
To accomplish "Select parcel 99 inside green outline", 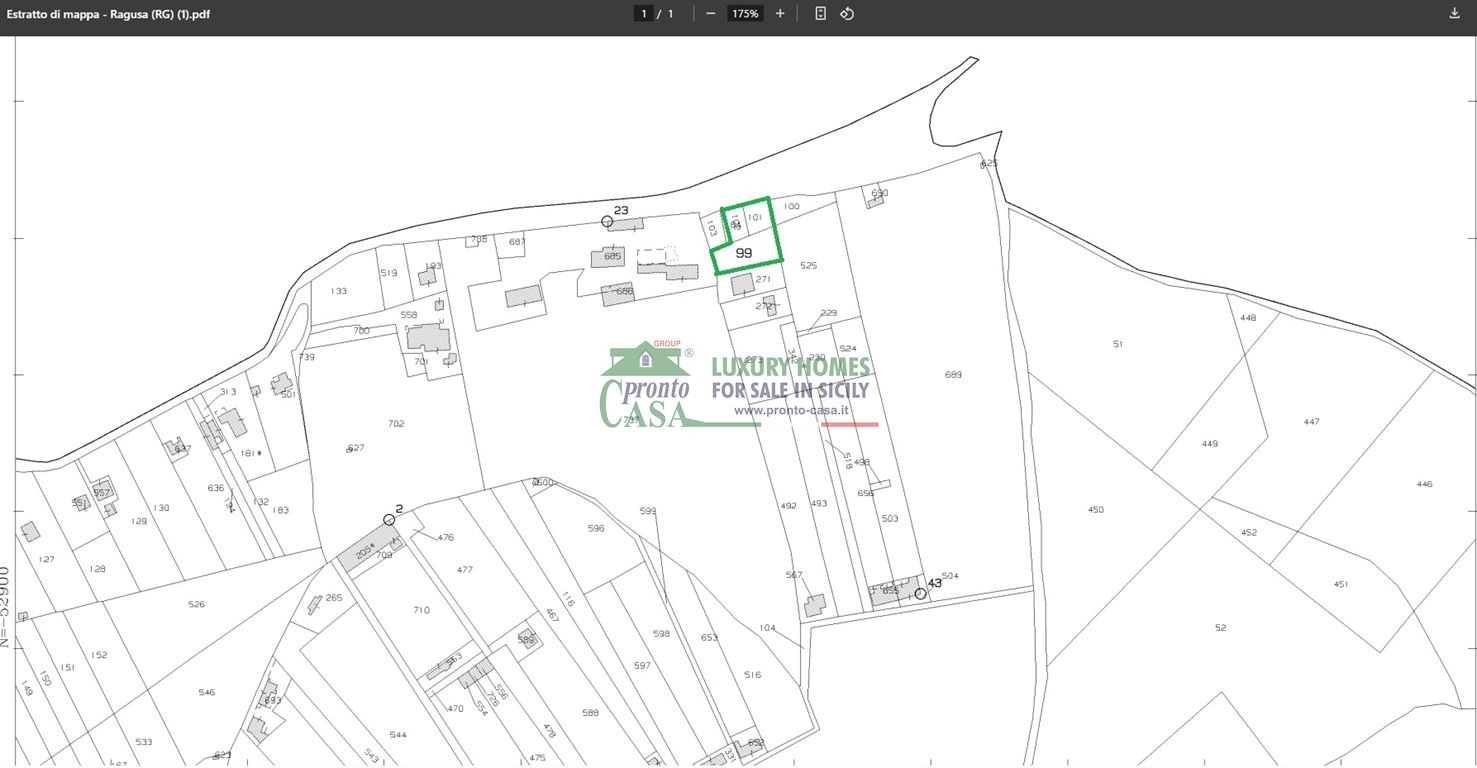I will (x=744, y=253).
